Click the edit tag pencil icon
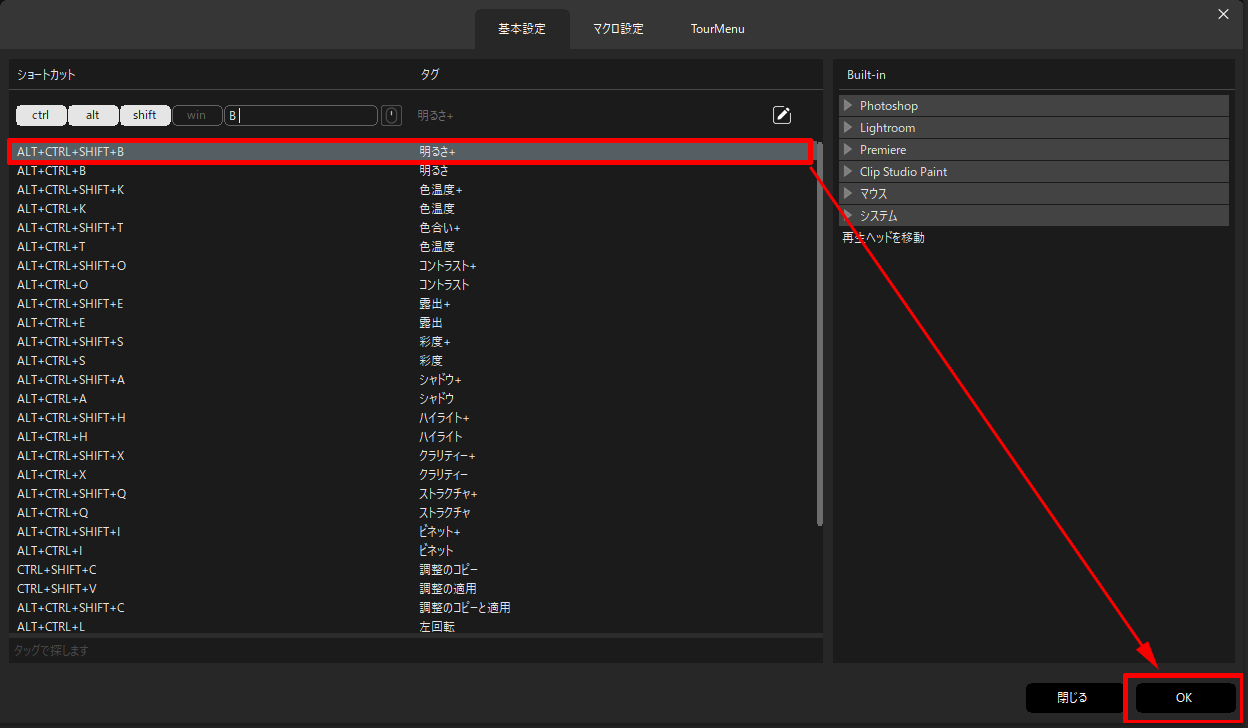This screenshot has height=728, width=1248. click(x=782, y=115)
